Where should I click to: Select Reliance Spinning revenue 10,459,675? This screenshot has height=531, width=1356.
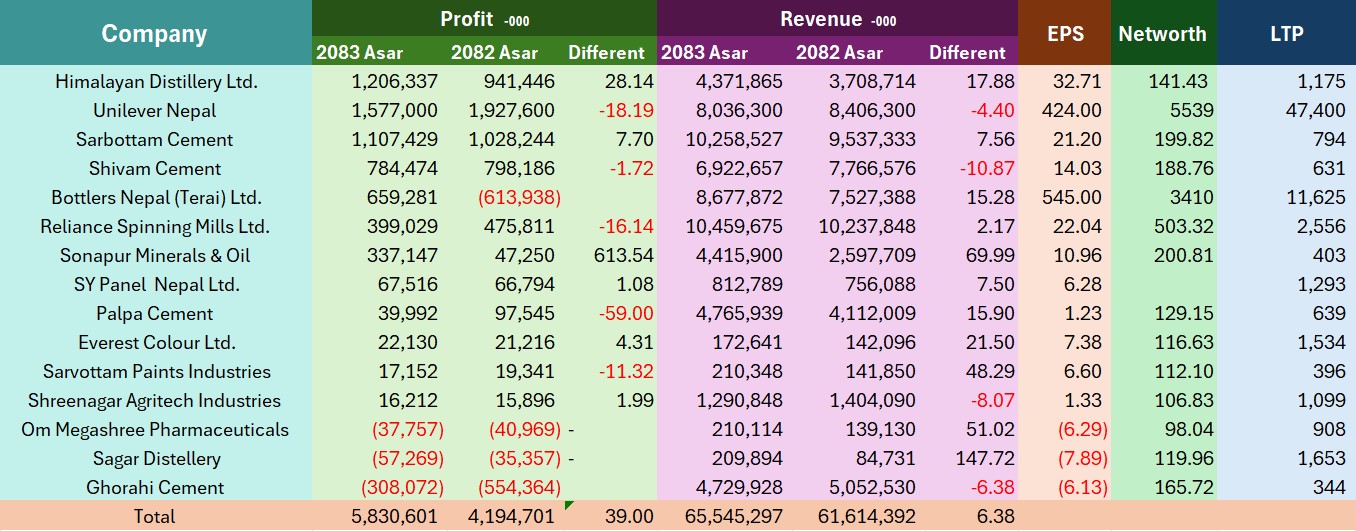click(734, 226)
